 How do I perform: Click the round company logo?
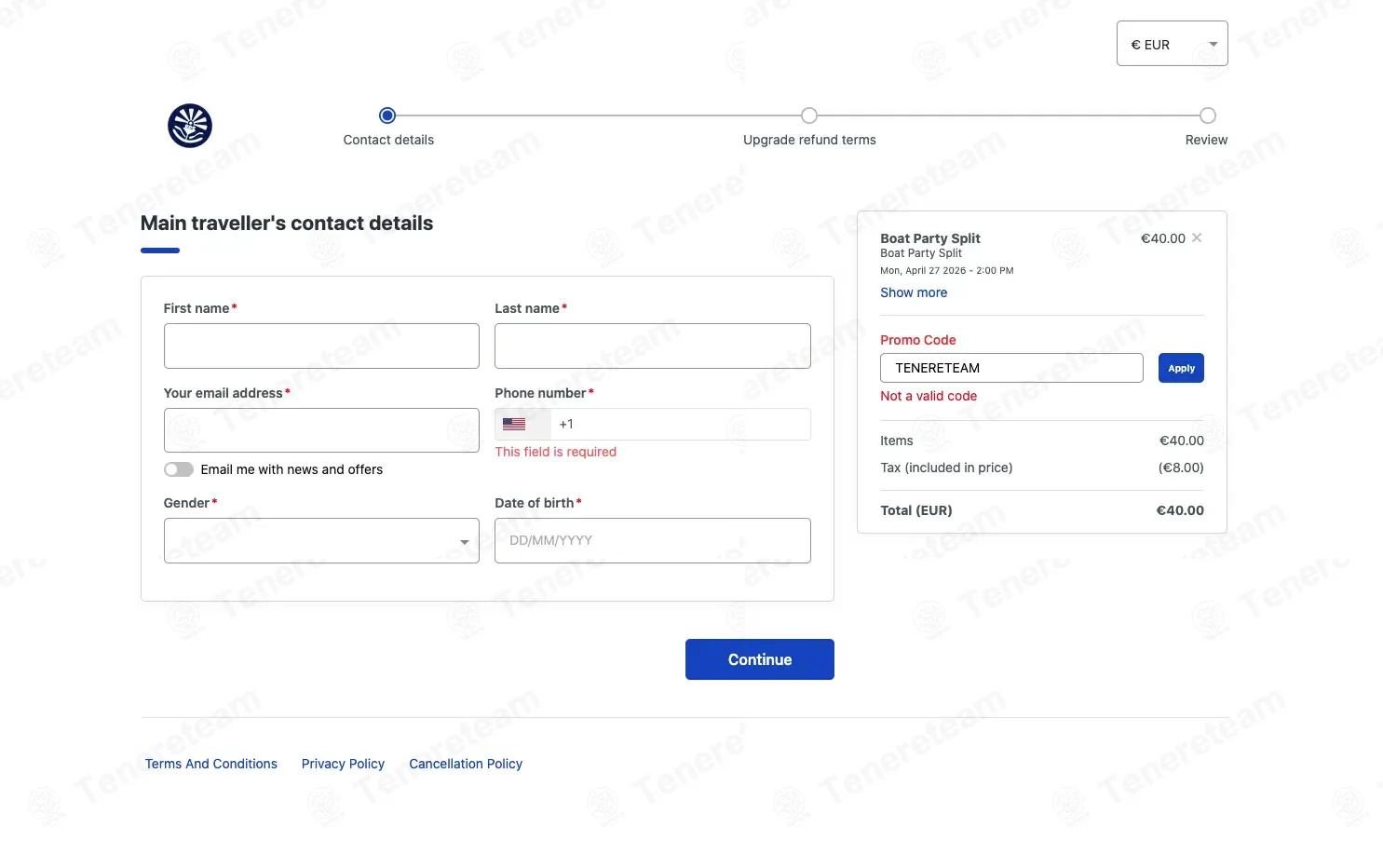coord(190,126)
